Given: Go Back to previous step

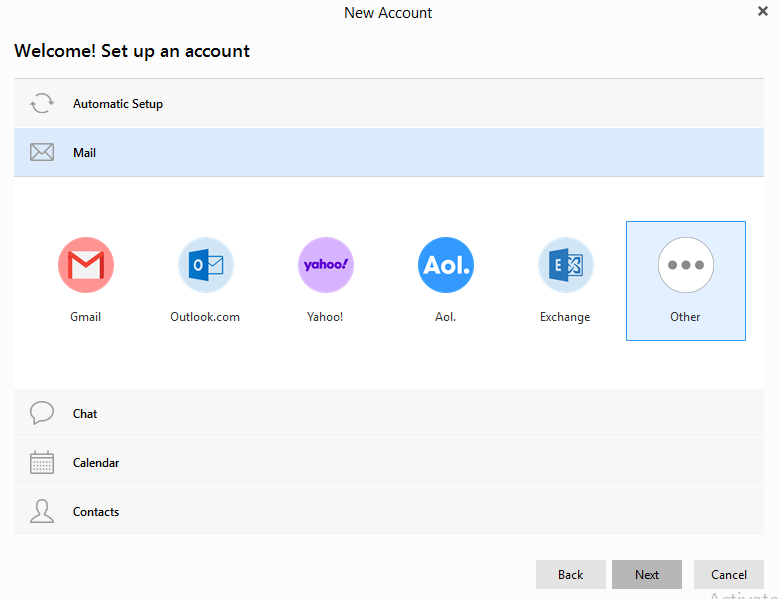Looking at the screenshot, I should pos(570,574).
